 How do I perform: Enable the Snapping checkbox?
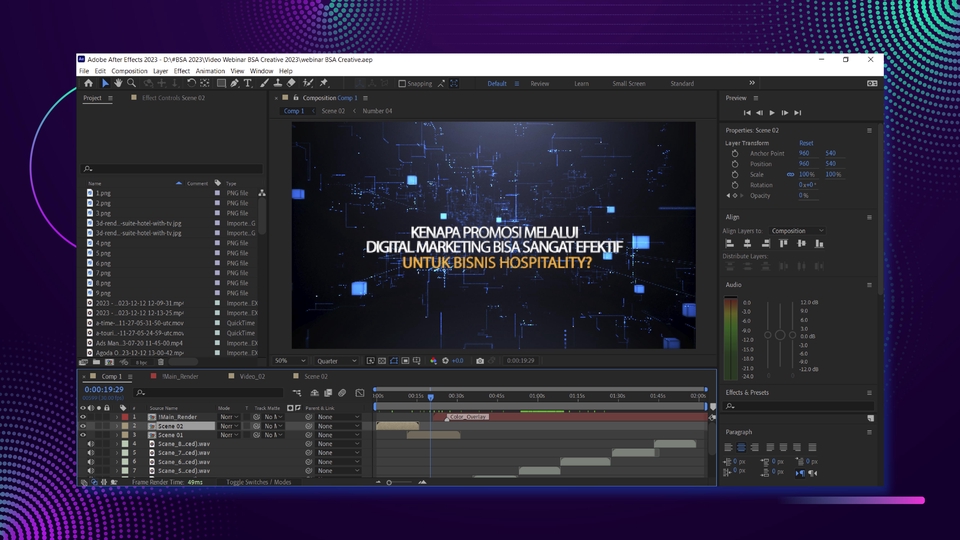(x=402, y=84)
